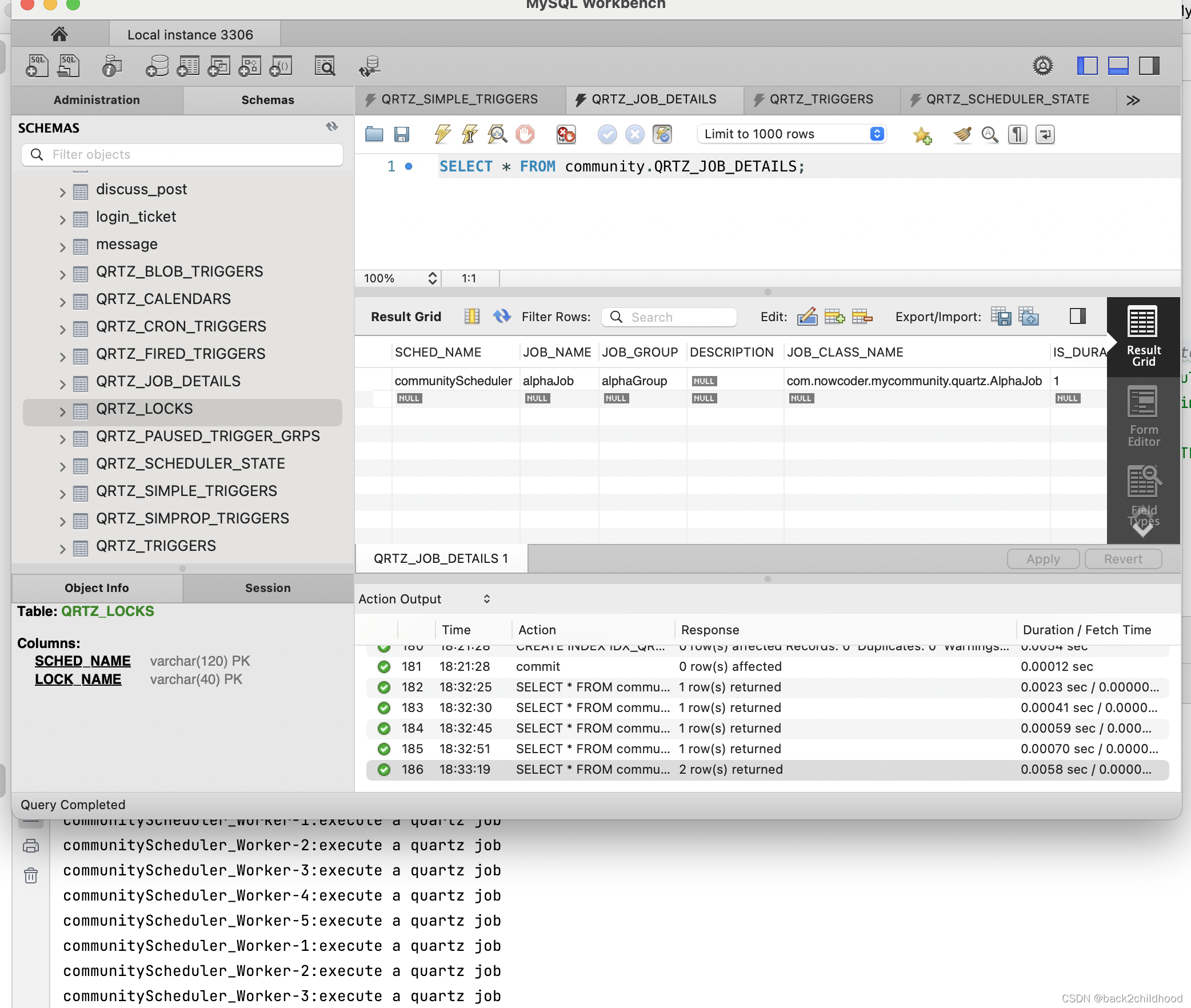Execute statement under cursor icon
Screen dimensions: 1191x1008
click(470, 134)
